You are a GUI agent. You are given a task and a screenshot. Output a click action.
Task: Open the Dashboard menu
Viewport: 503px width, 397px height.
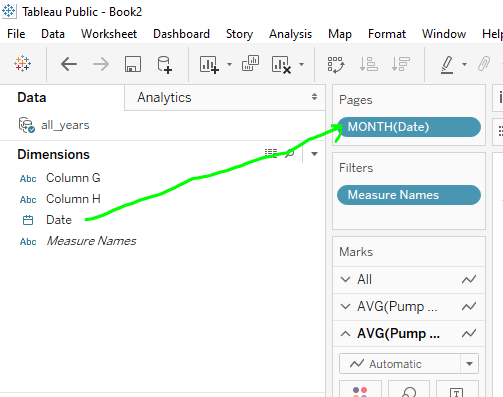coord(181,34)
